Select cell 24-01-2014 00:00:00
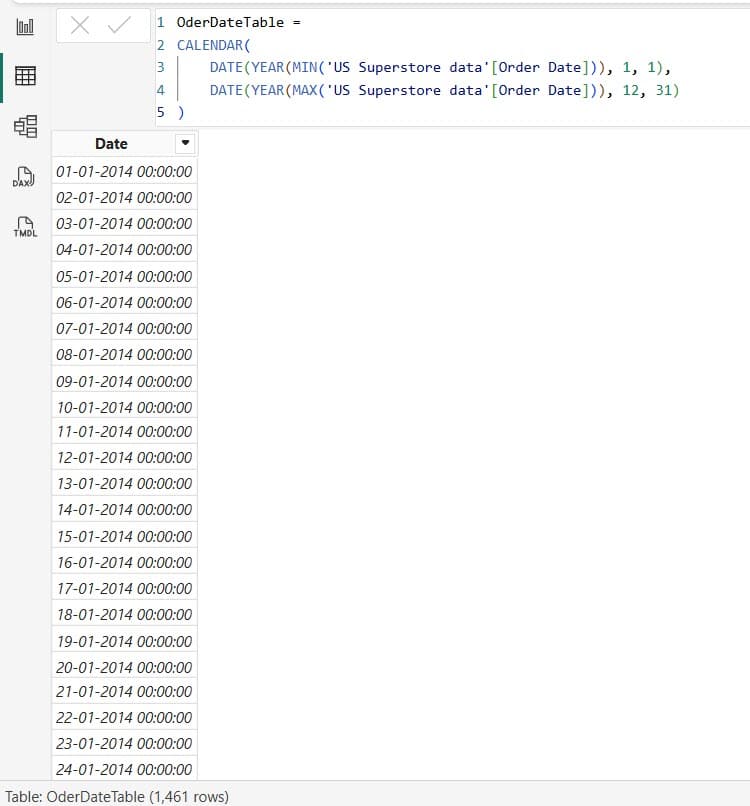The width and height of the screenshot is (750, 806). pos(124,770)
